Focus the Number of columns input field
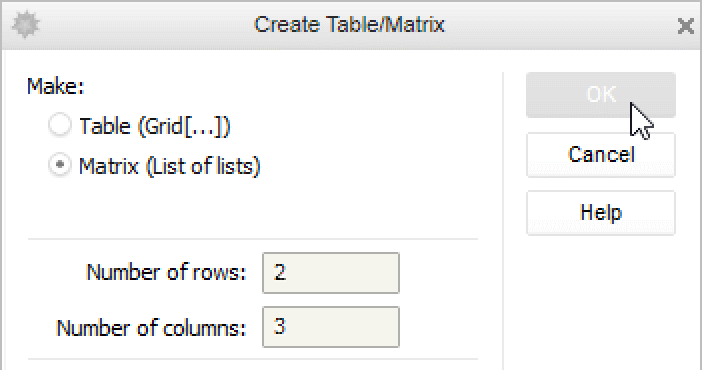 pyautogui.click(x=331, y=327)
